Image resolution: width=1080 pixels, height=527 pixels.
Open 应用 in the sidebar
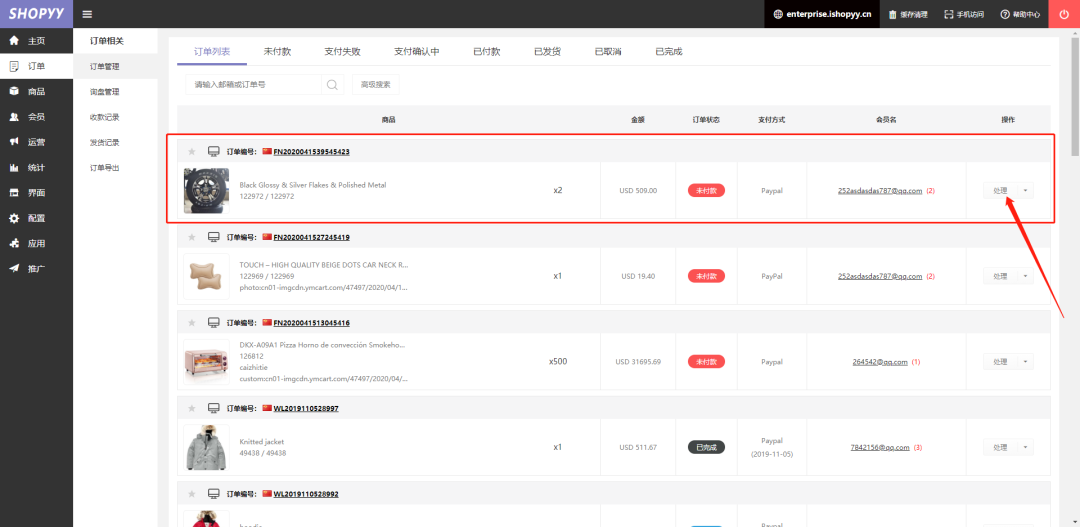tap(37, 243)
